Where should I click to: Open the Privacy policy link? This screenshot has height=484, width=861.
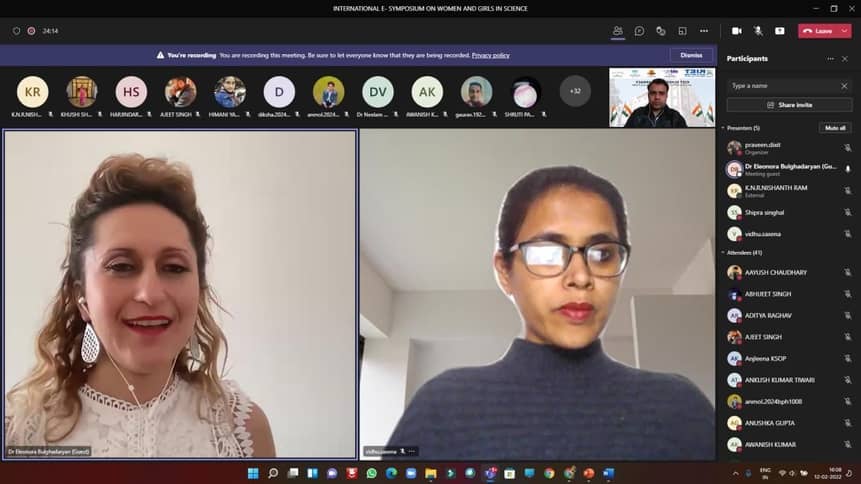tap(490, 55)
